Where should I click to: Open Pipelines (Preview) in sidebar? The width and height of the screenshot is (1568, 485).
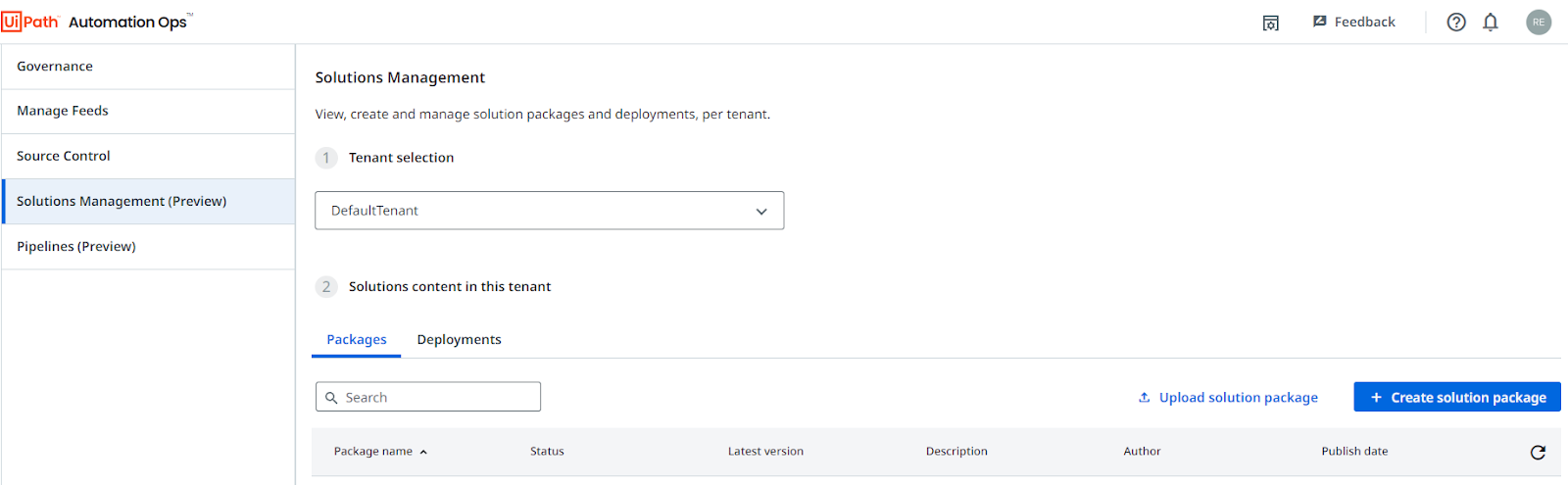coord(148,247)
